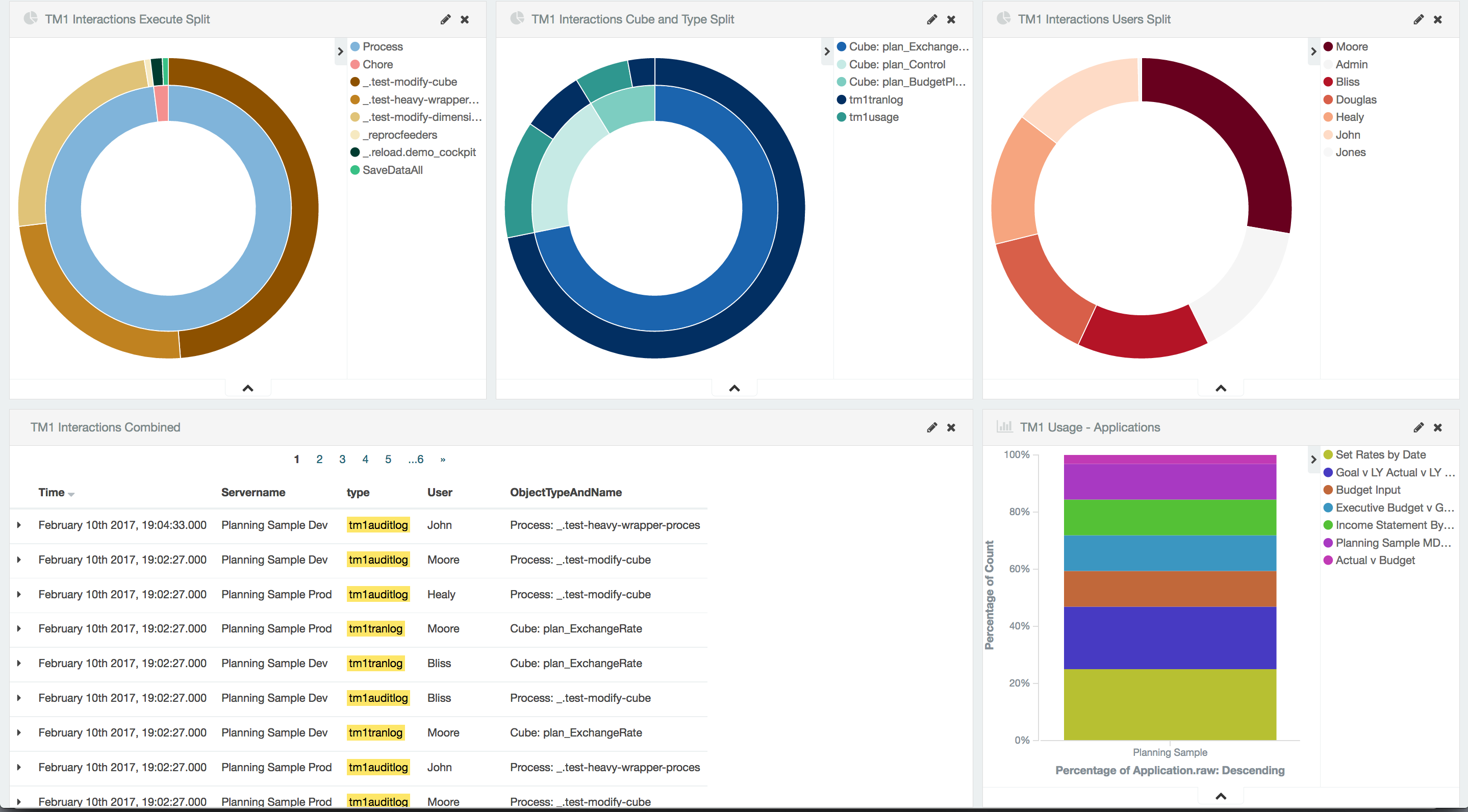Image resolution: width=1468 pixels, height=812 pixels.
Task: Click Budget Input color dot in legend
Action: click(x=1328, y=490)
